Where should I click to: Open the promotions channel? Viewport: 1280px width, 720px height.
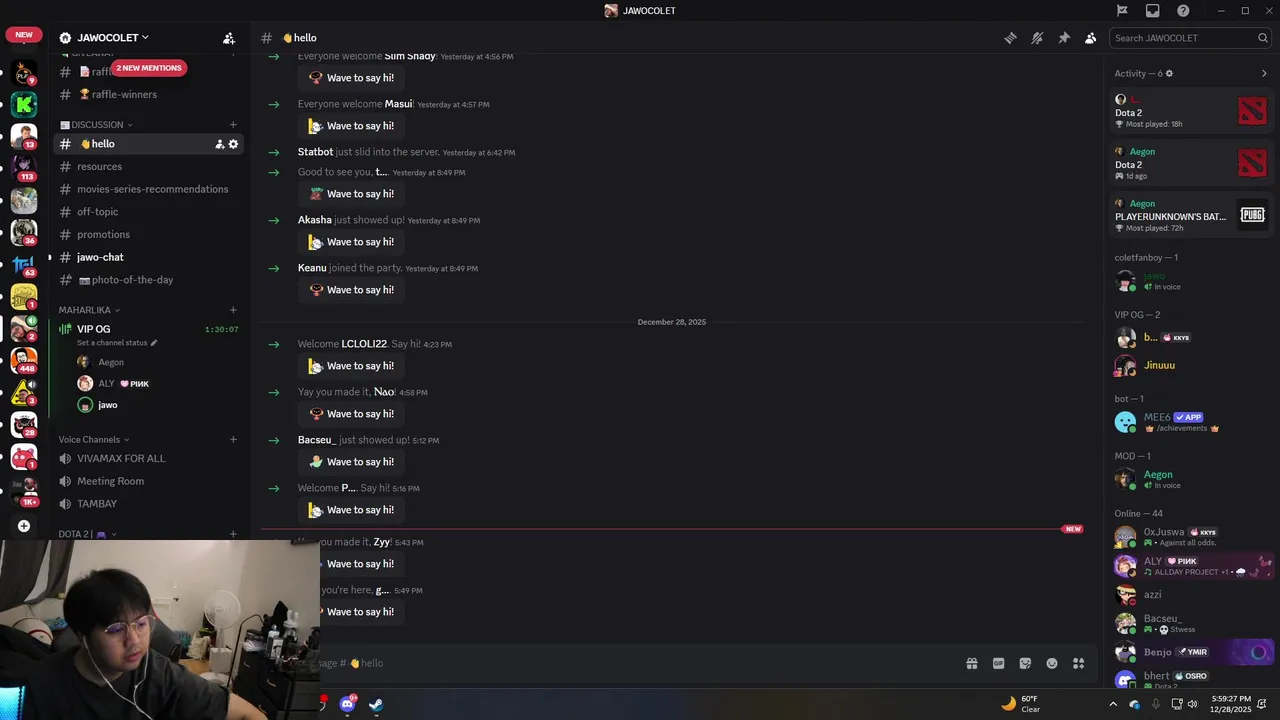coord(147,234)
